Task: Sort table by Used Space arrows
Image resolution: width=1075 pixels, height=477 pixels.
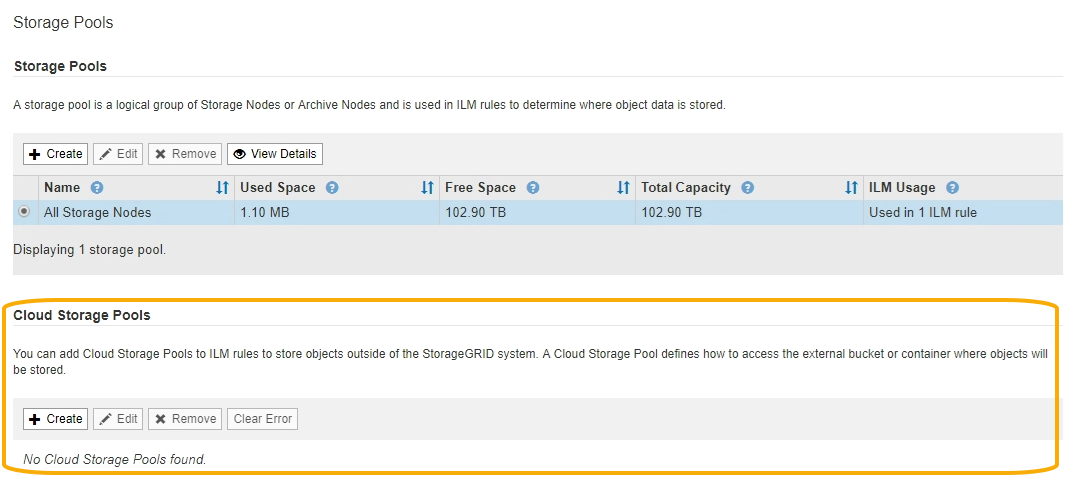Action: (427, 188)
